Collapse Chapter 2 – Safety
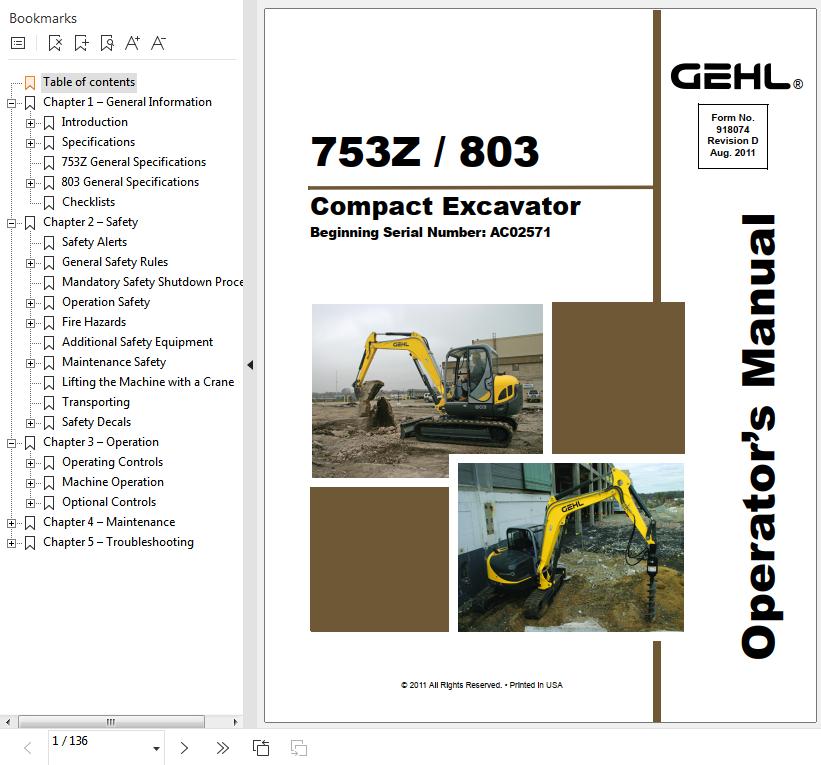821x765 pixels. (12, 223)
